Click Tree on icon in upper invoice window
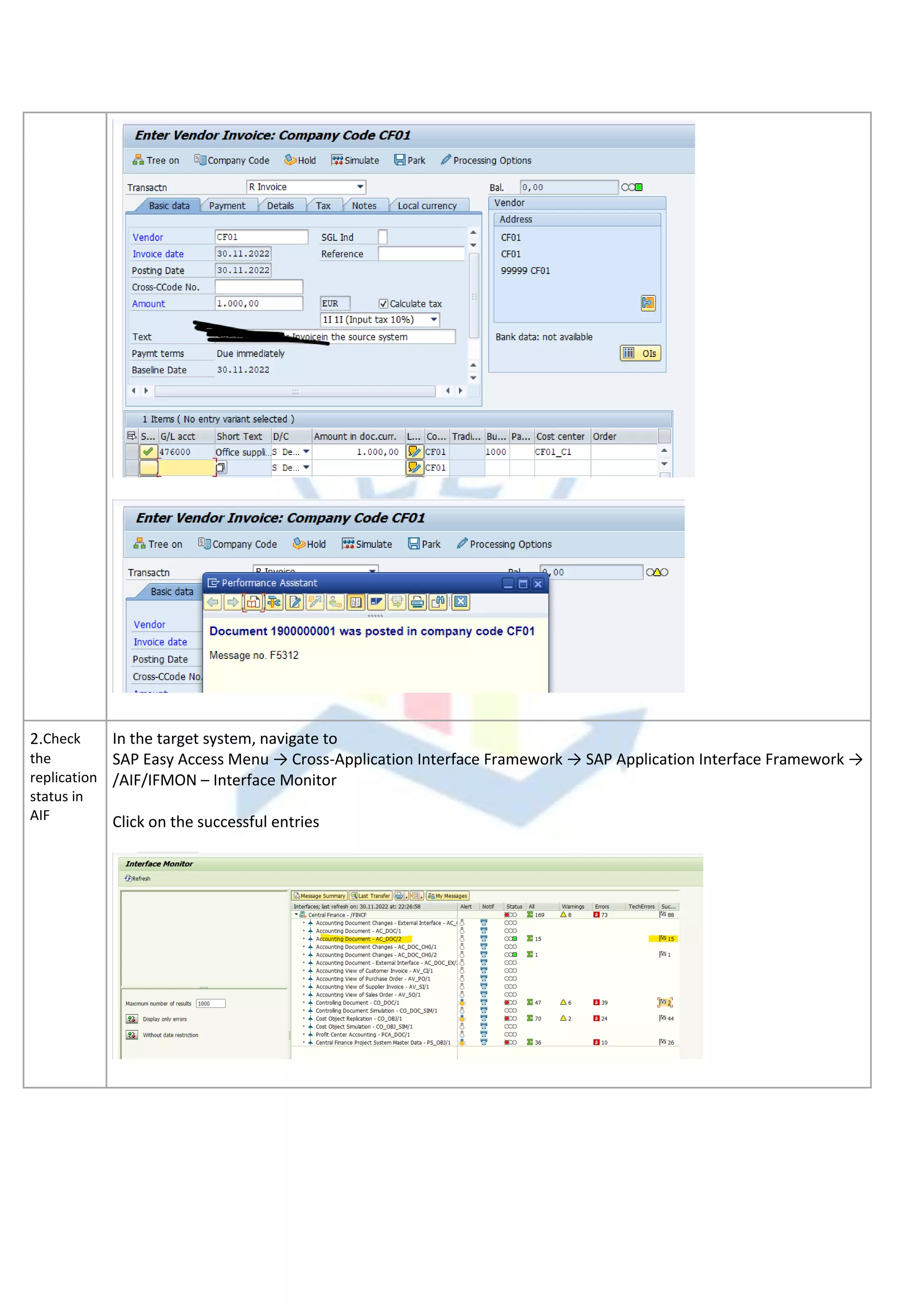The image size is (924, 1307). click(x=138, y=160)
